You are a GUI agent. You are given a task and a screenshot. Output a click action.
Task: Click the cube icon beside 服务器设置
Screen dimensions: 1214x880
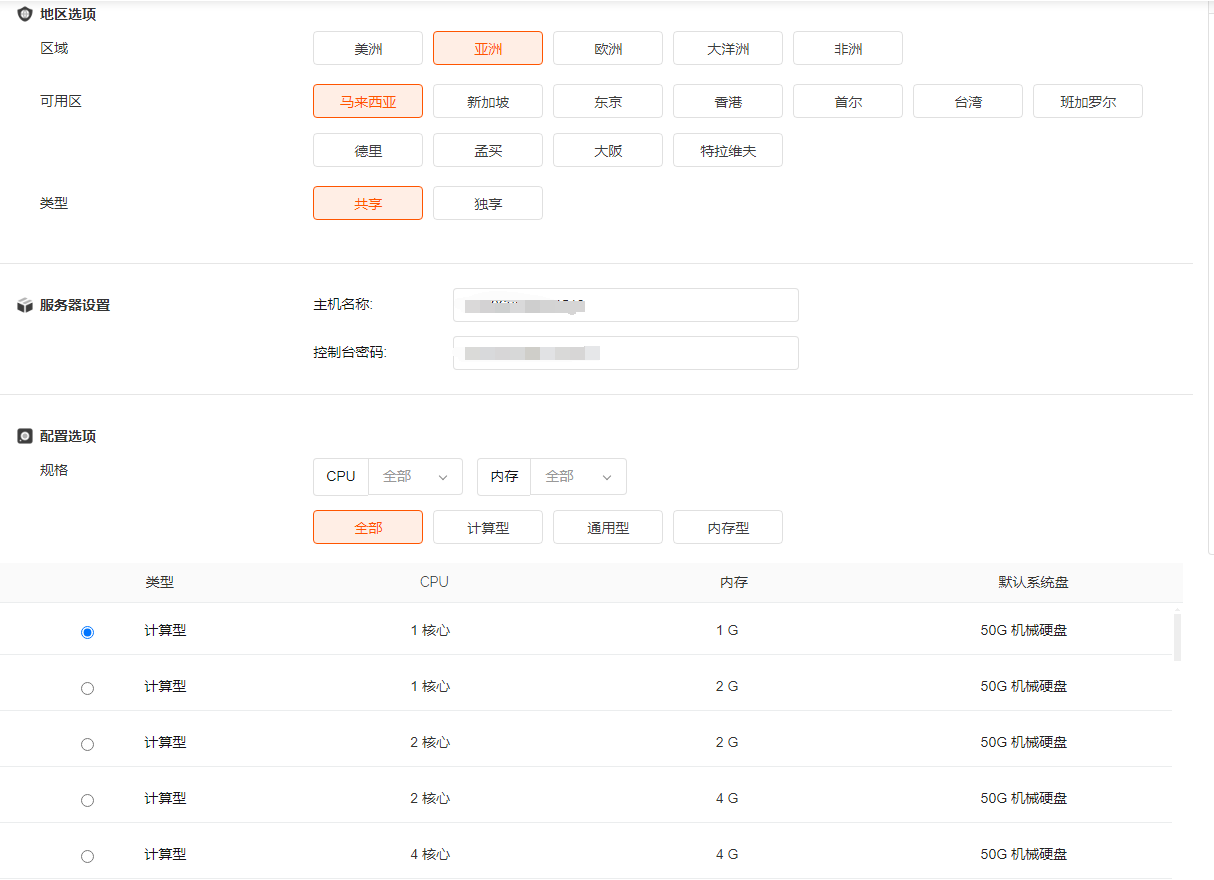[25, 305]
